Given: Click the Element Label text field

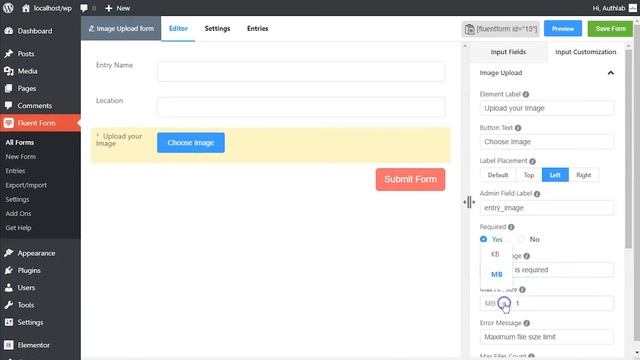Looking at the screenshot, I should tap(547, 108).
